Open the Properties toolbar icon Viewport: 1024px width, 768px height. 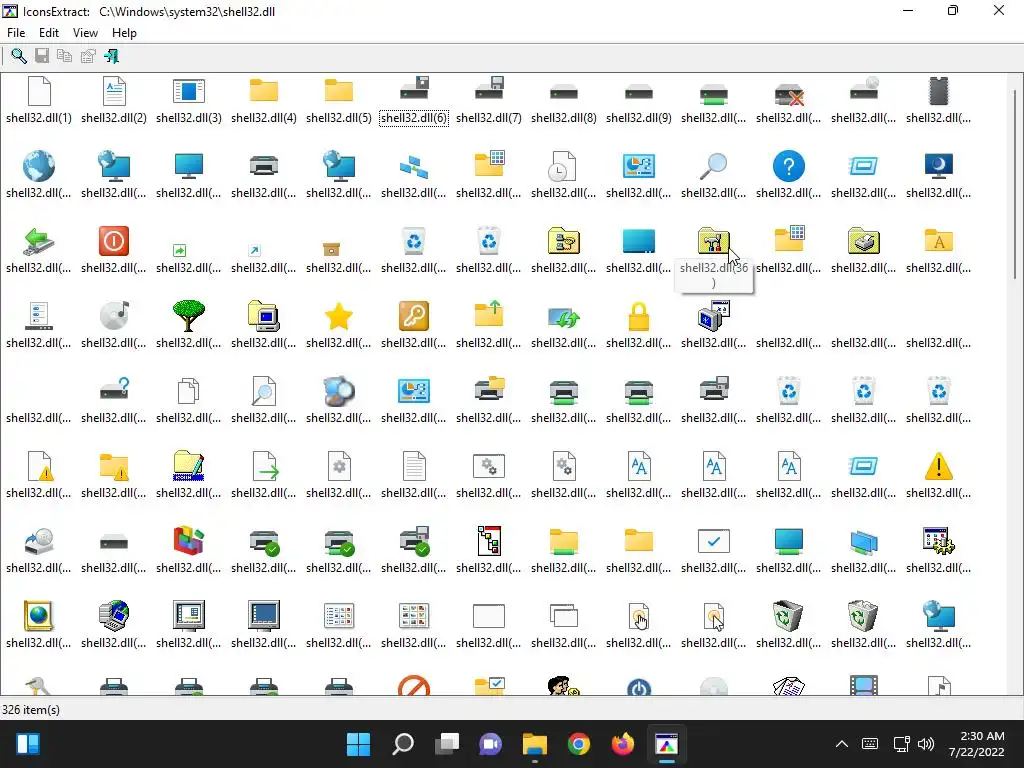point(88,56)
